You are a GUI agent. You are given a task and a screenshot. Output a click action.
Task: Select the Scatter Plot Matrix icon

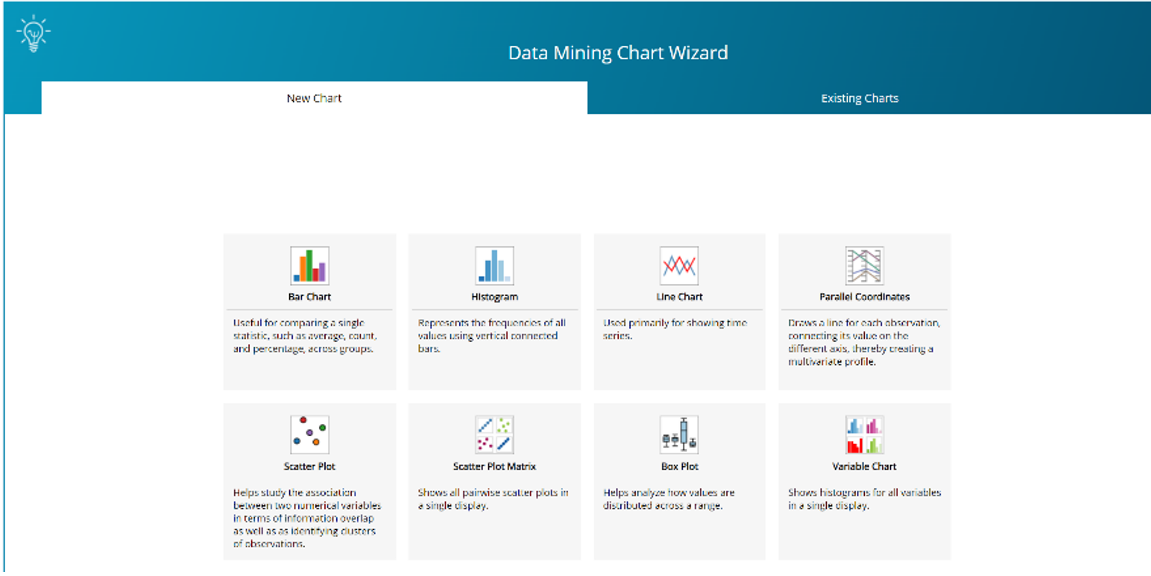pyautogui.click(x=494, y=432)
